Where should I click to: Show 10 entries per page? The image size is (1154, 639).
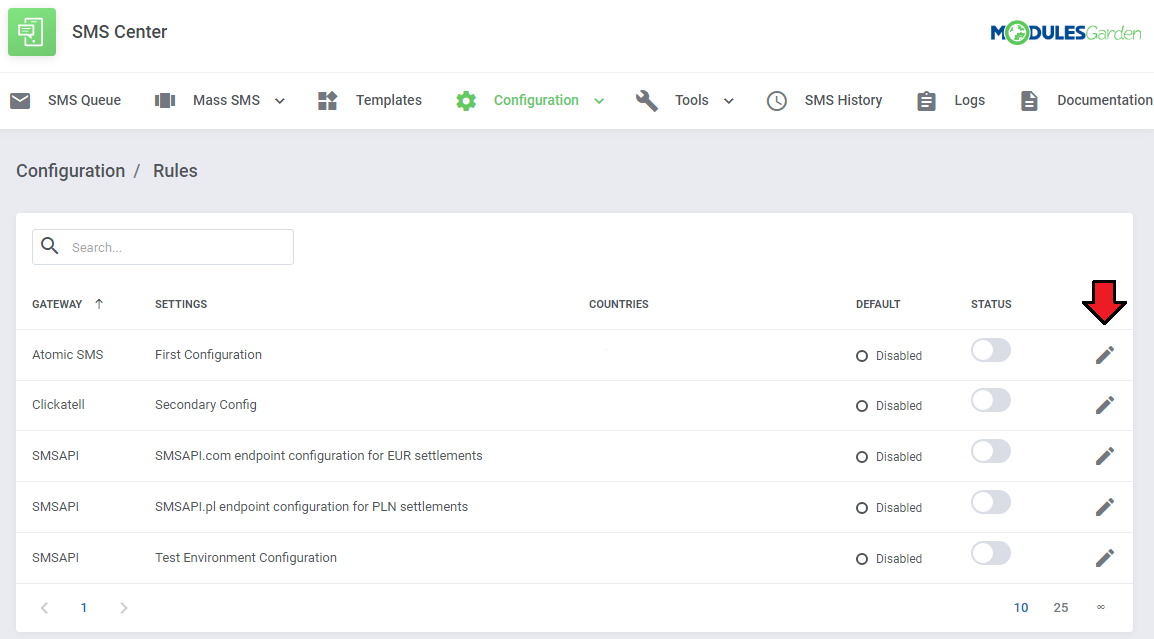[1021, 607]
